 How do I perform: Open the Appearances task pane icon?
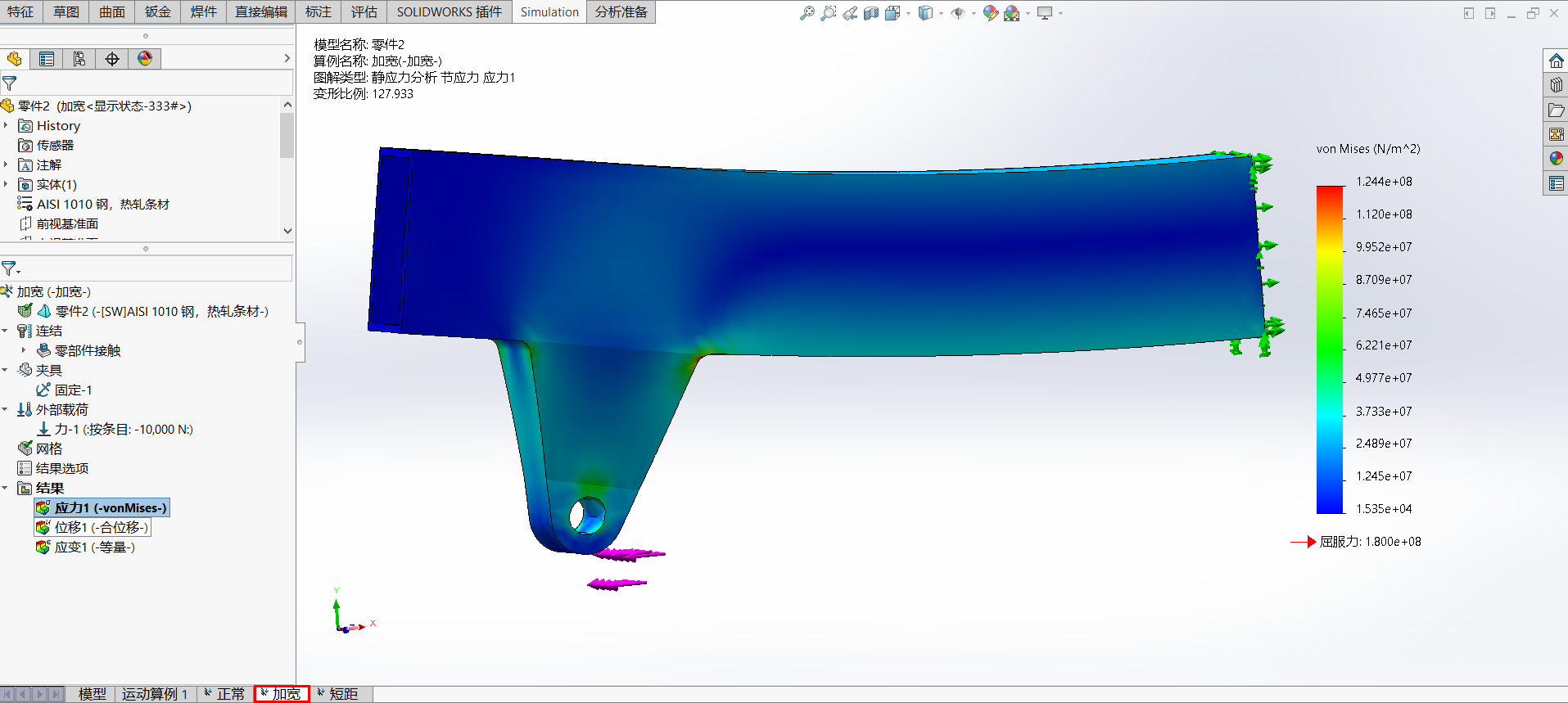click(1556, 159)
